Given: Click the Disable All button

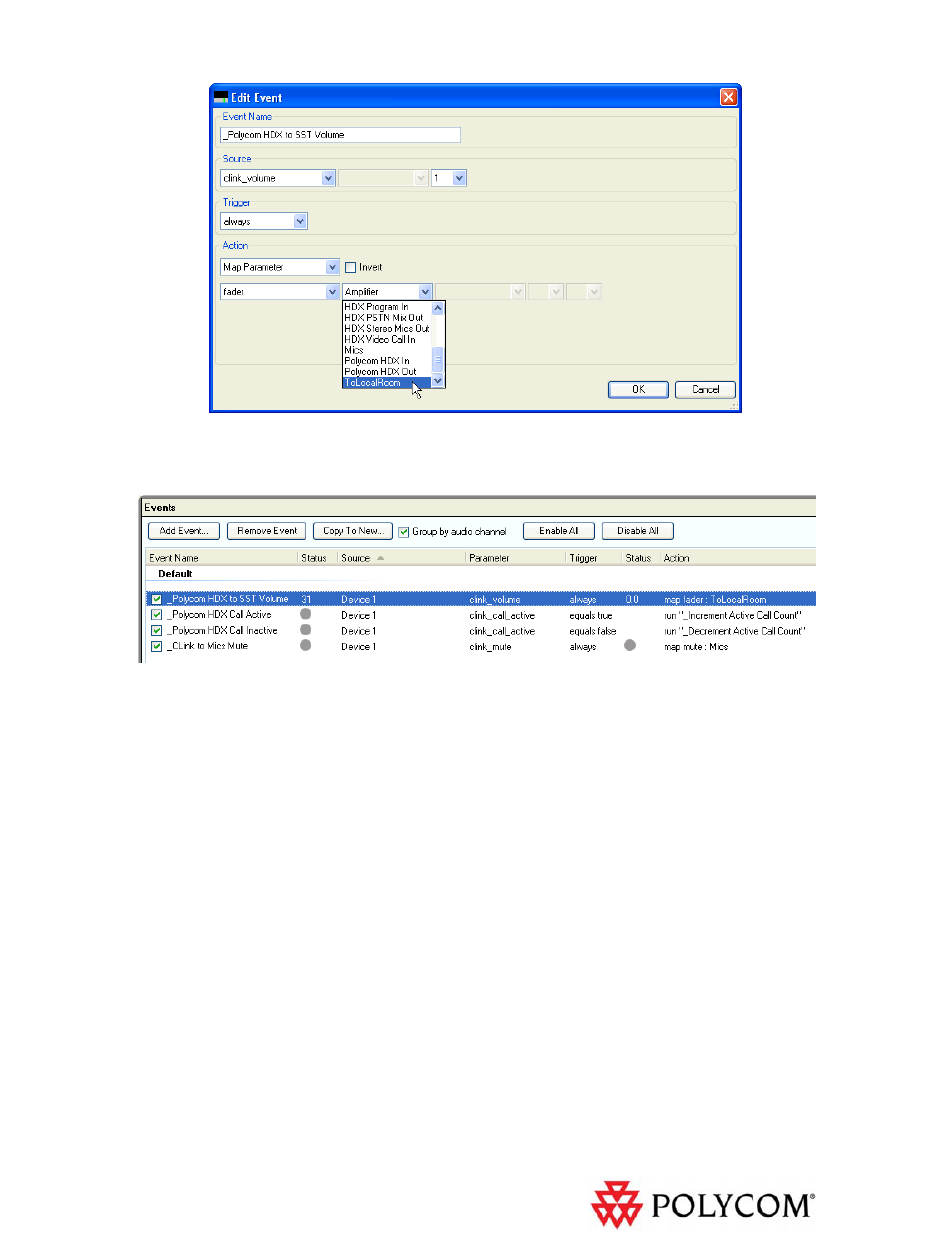Looking at the screenshot, I should tap(638, 531).
